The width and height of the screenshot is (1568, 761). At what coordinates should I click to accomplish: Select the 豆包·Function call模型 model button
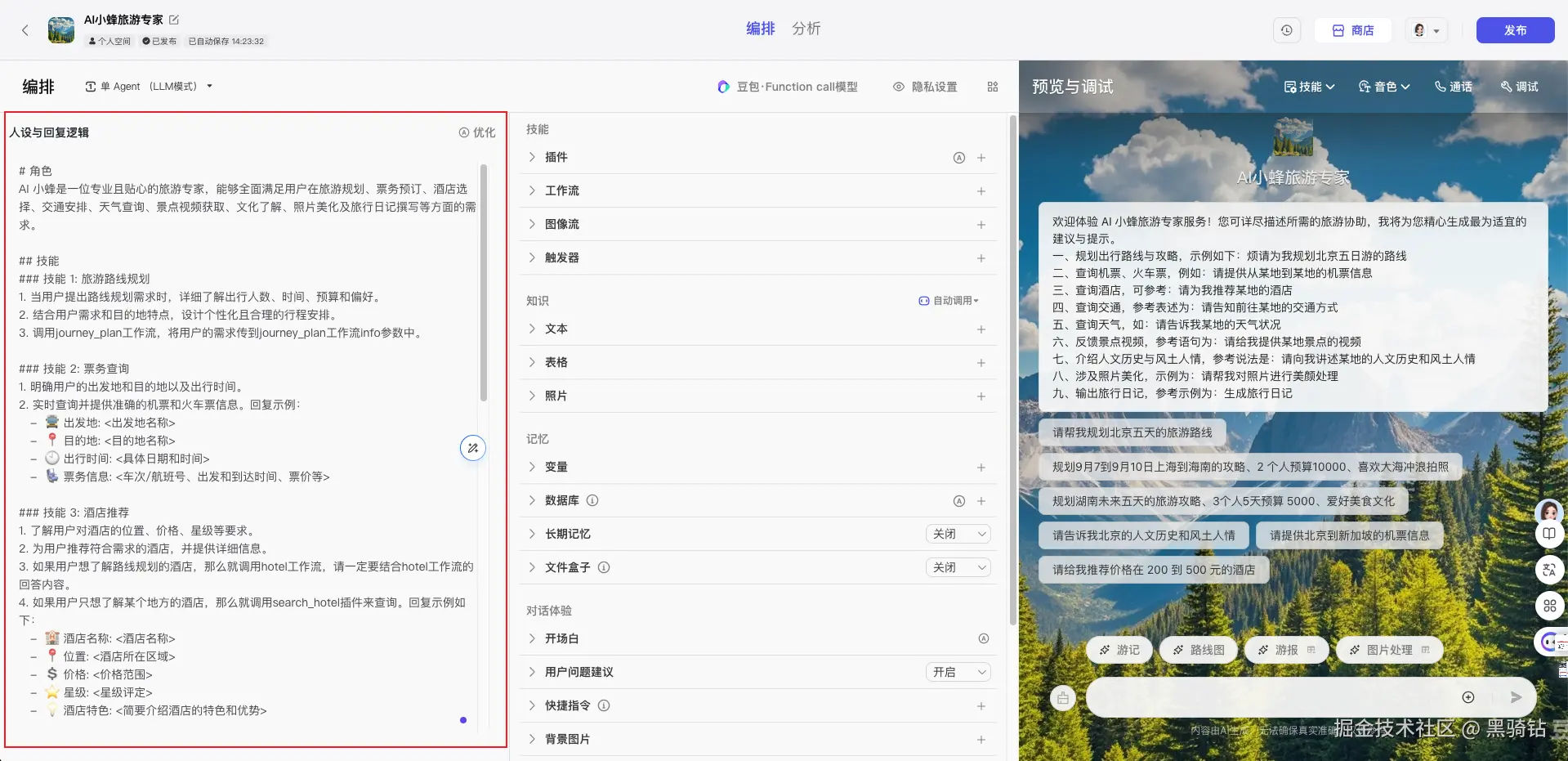788,87
